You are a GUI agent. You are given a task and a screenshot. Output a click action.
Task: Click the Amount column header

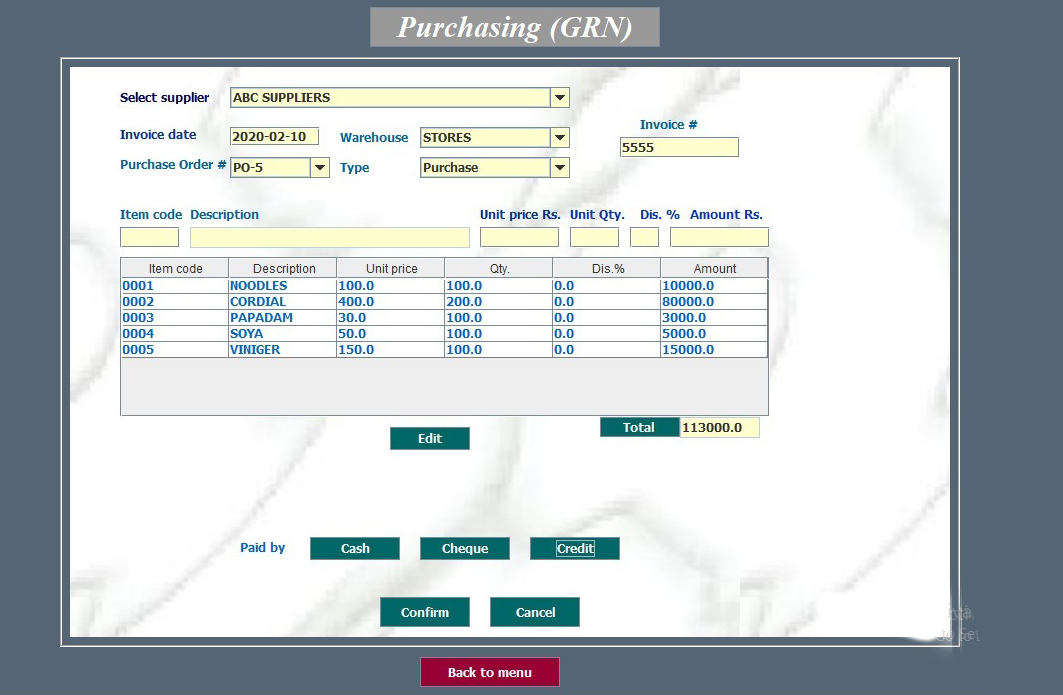pos(715,269)
